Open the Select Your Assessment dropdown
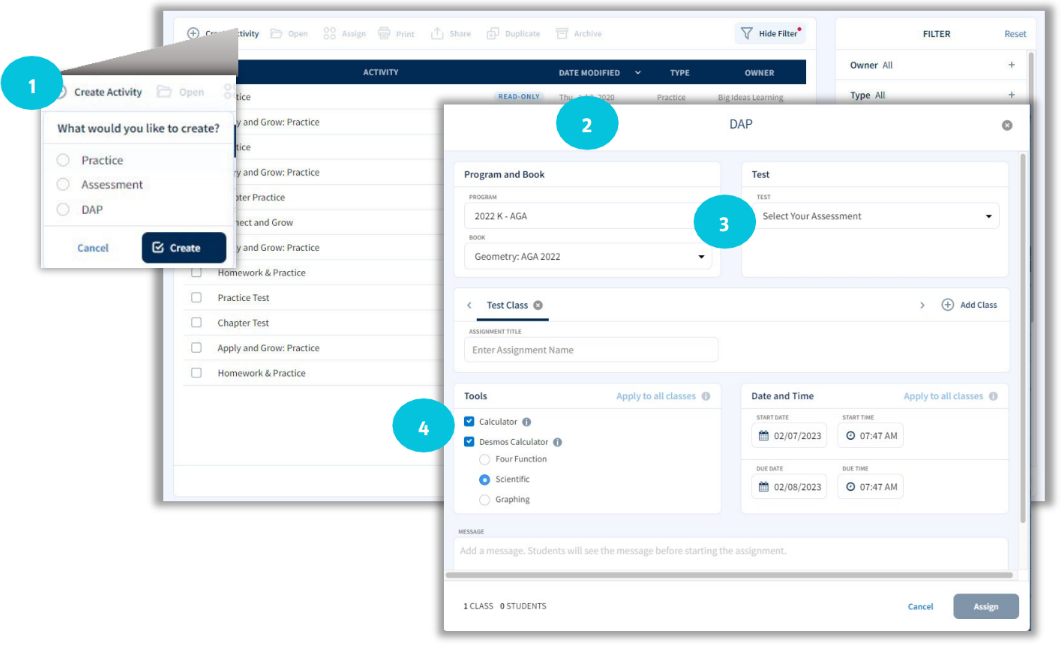The image size is (1062, 645). click(875, 216)
